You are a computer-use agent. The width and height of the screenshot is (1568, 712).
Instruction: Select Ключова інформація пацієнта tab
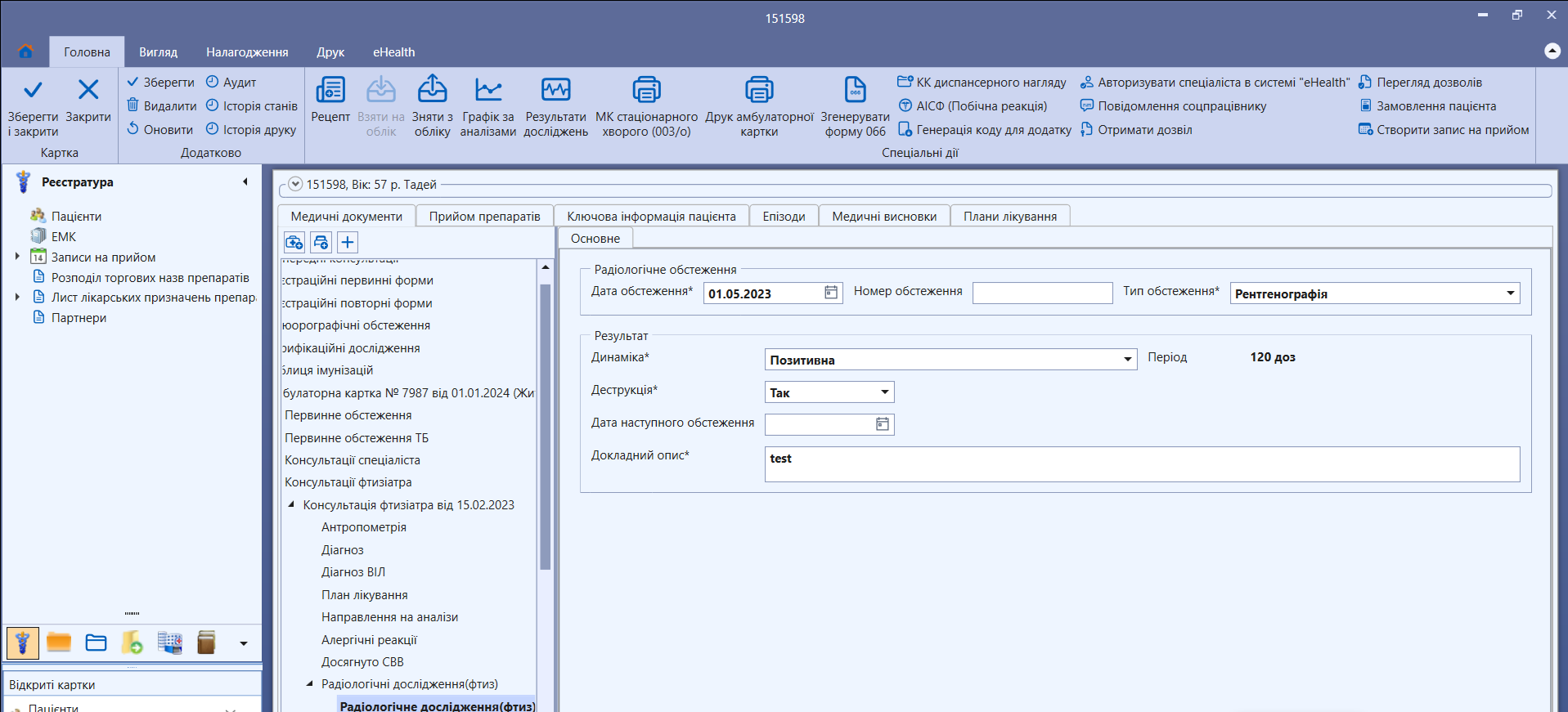click(651, 216)
